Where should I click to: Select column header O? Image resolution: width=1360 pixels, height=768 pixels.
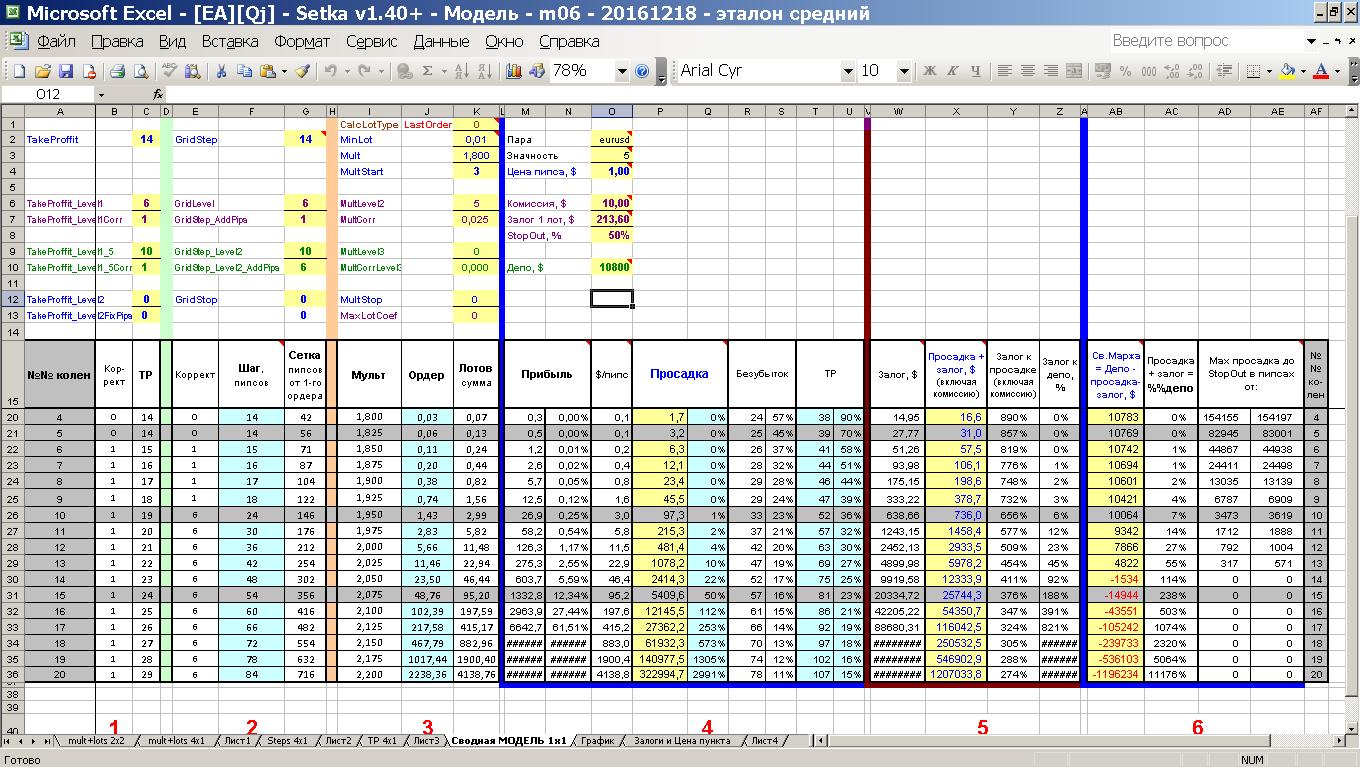612,111
